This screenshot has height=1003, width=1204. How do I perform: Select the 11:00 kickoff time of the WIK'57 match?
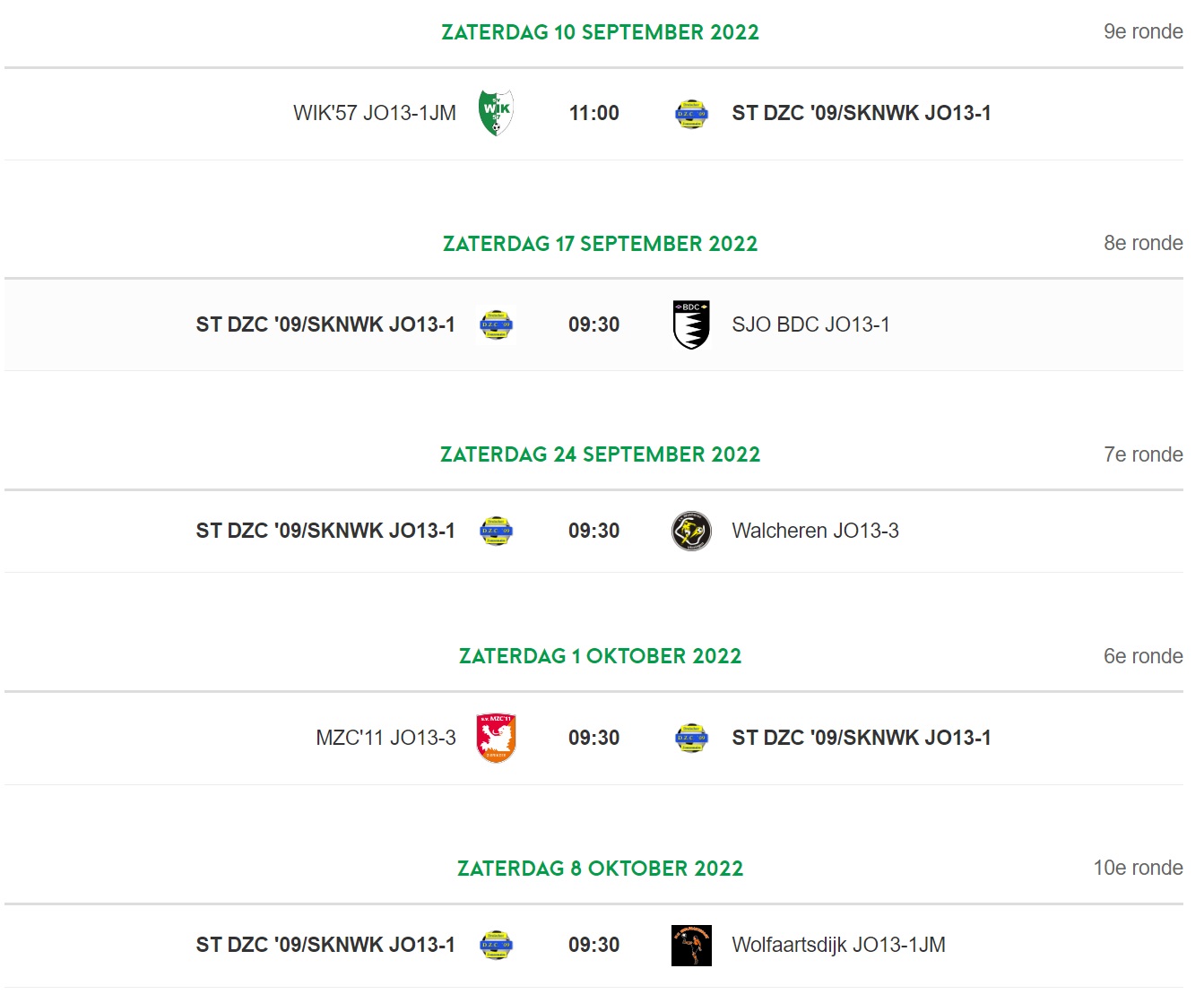(594, 113)
